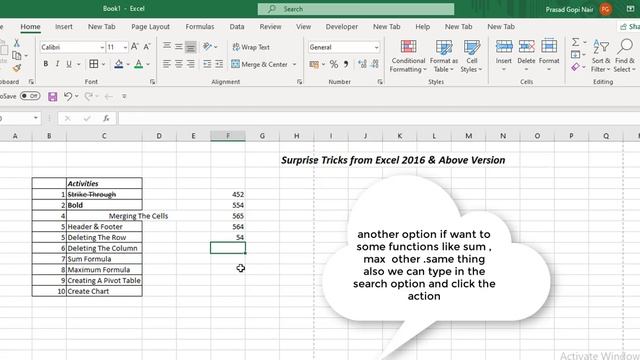Click the Orientation text angle icon
The height and width of the screenshot is (360, 640).
pyautogui.click(x=207, y=47)
